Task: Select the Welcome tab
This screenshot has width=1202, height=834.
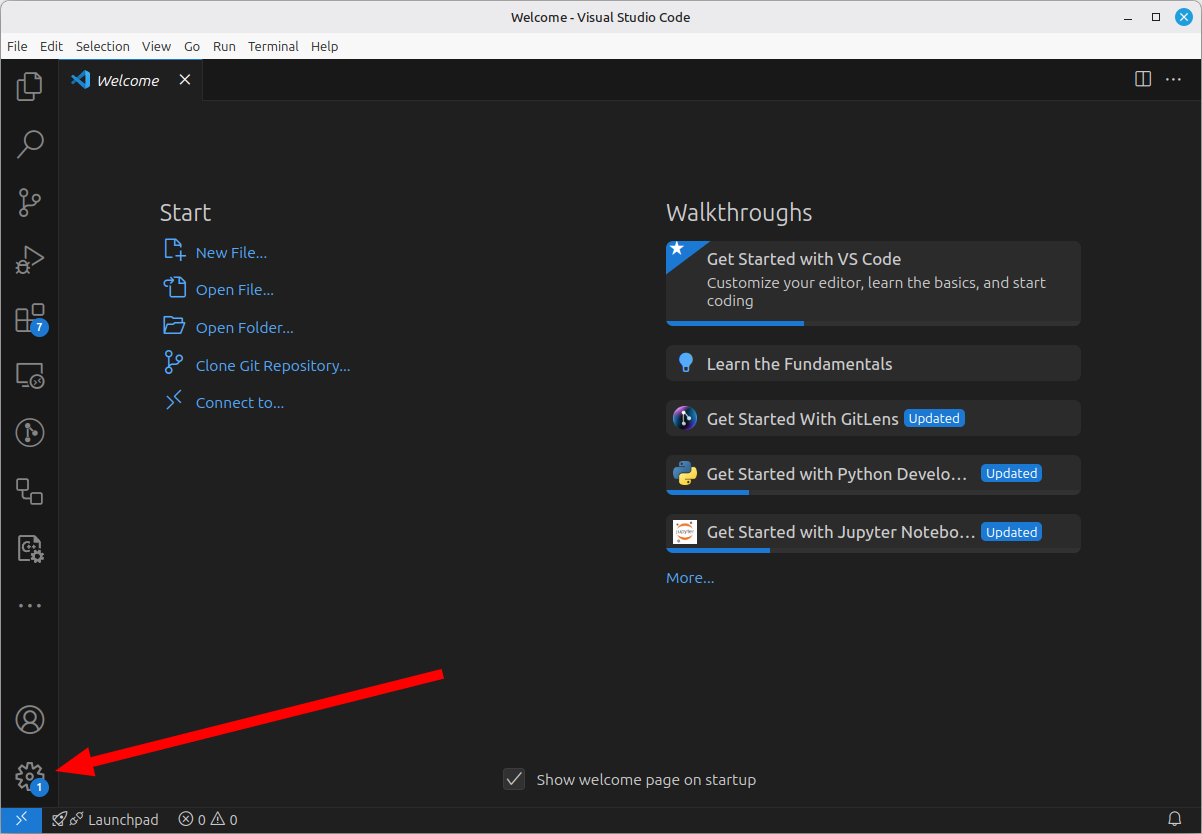Action: click(127, 80)
